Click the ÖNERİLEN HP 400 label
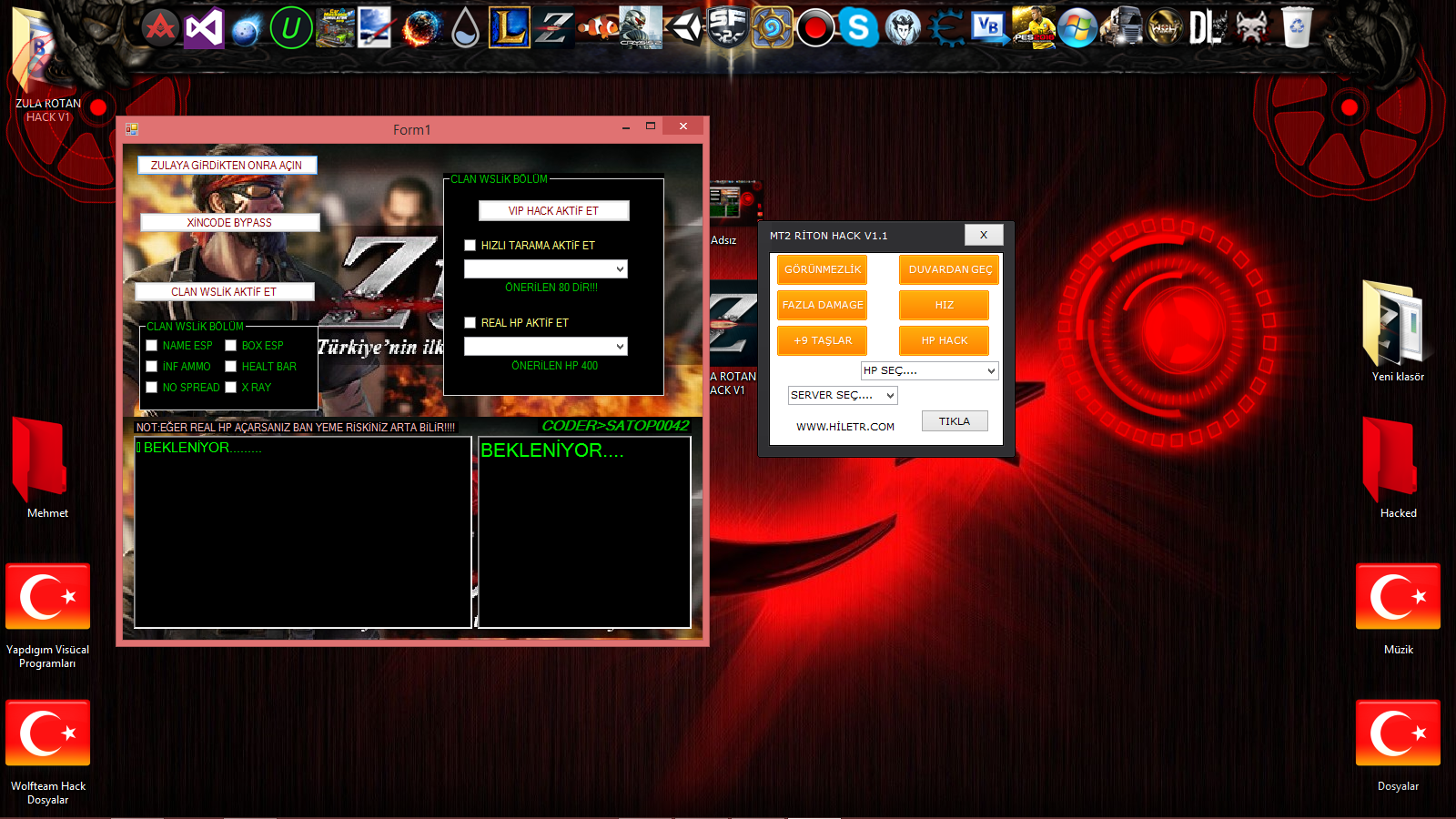 point(555,366)
